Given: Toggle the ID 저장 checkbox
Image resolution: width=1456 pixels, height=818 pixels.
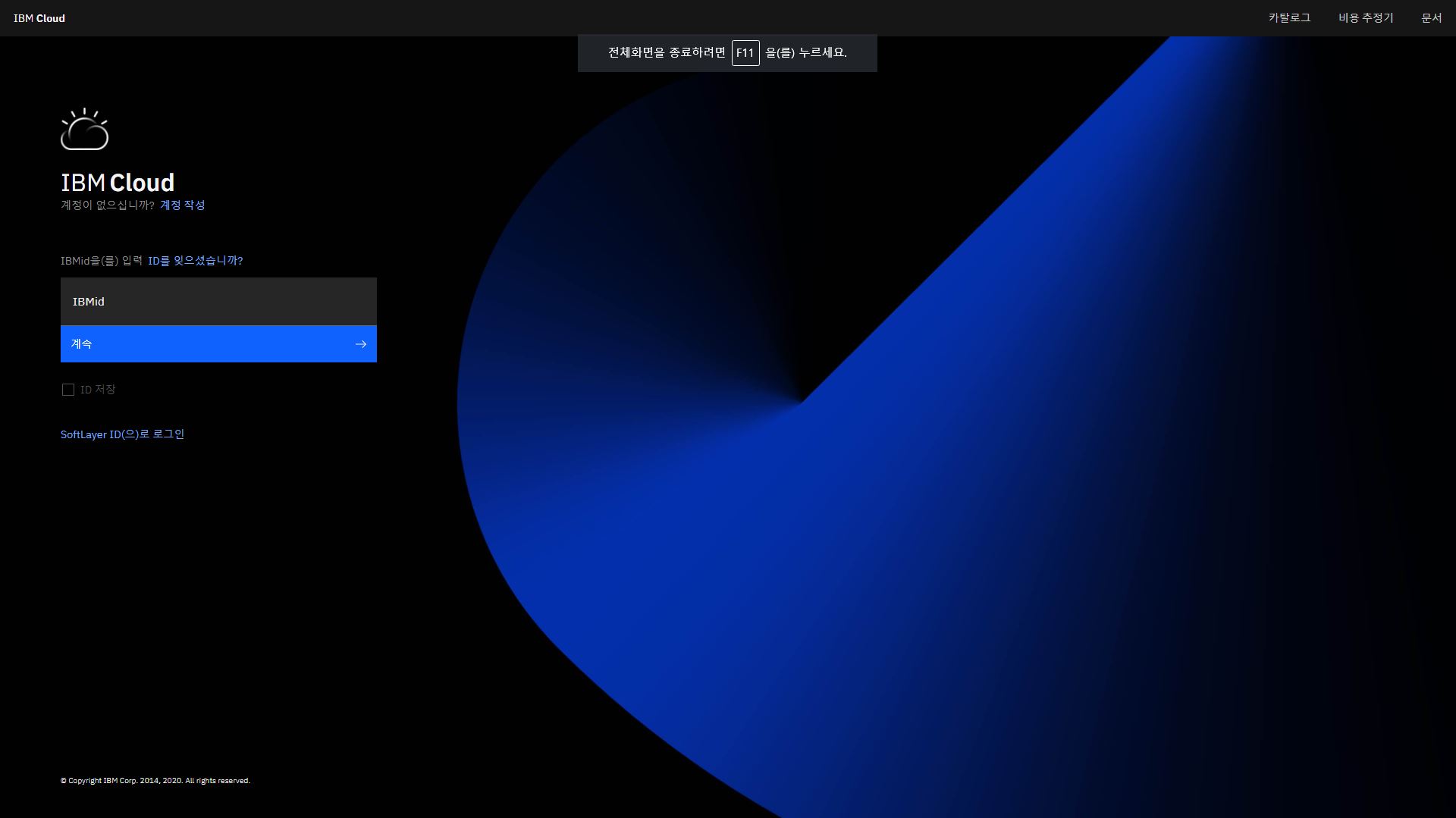Looking at the screenshot, I should (x=68, y=390).
